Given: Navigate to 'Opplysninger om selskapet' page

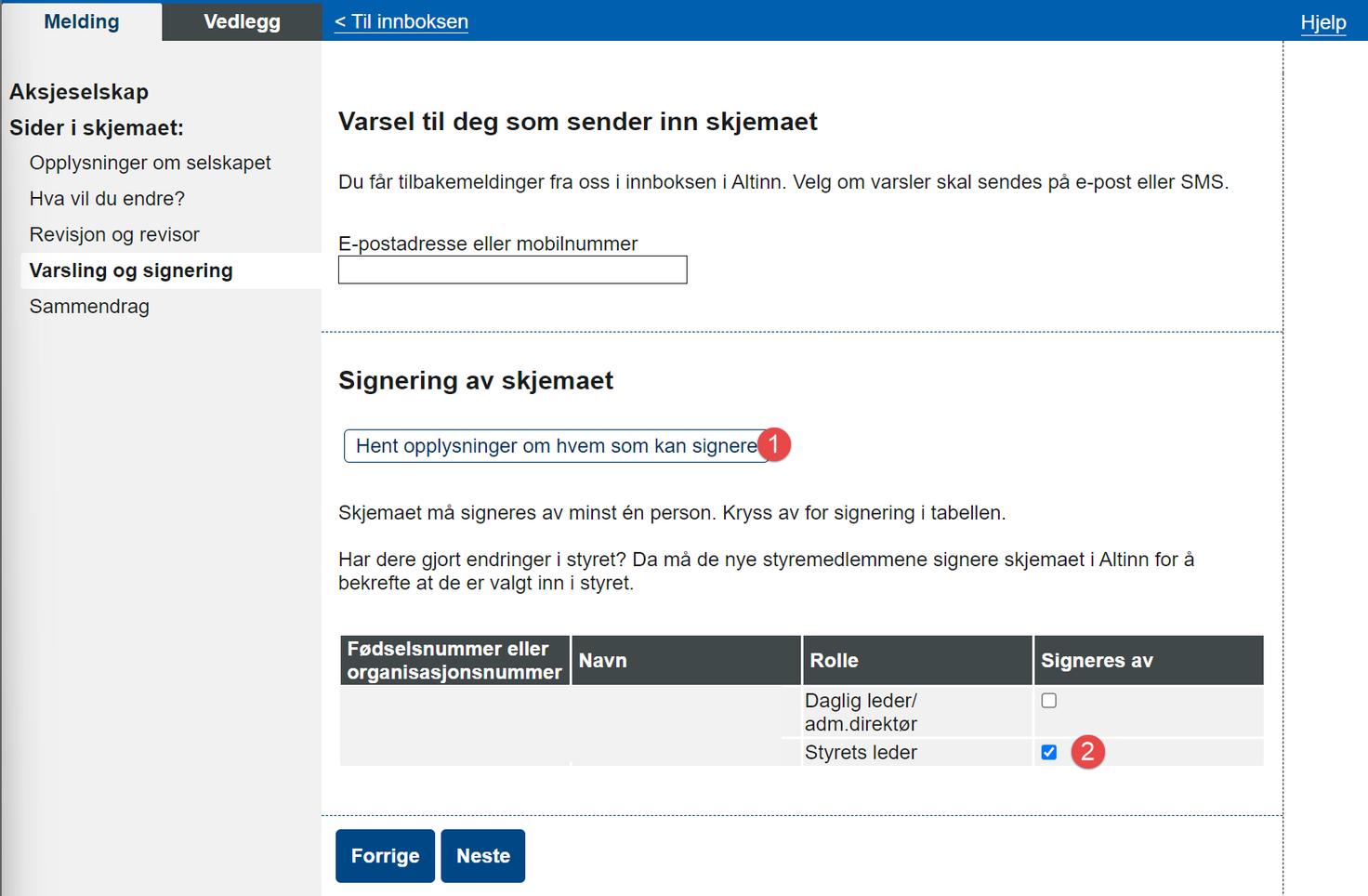Looking at the screenshot, I should (x=150, y=162).
